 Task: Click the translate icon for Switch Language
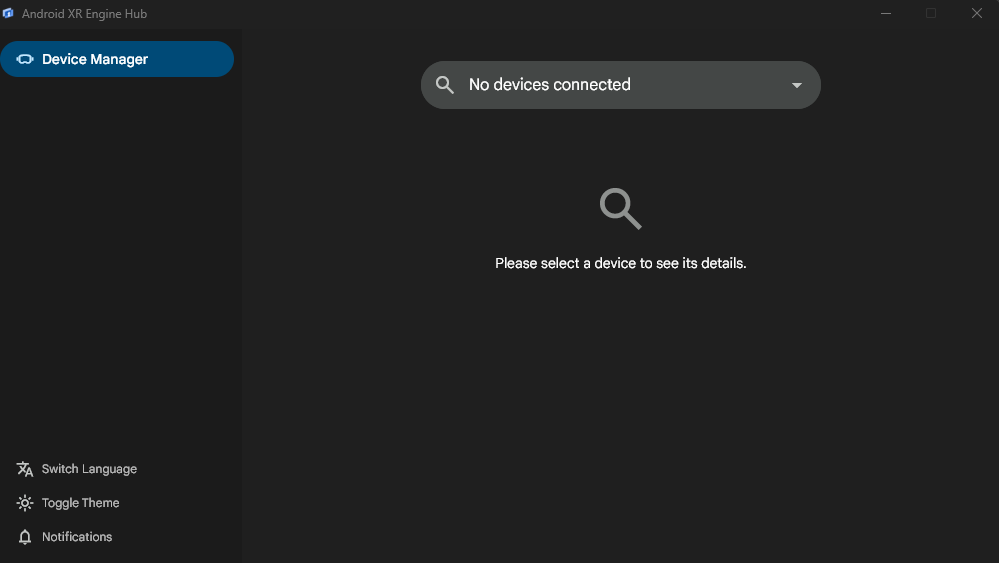[25, 469]
